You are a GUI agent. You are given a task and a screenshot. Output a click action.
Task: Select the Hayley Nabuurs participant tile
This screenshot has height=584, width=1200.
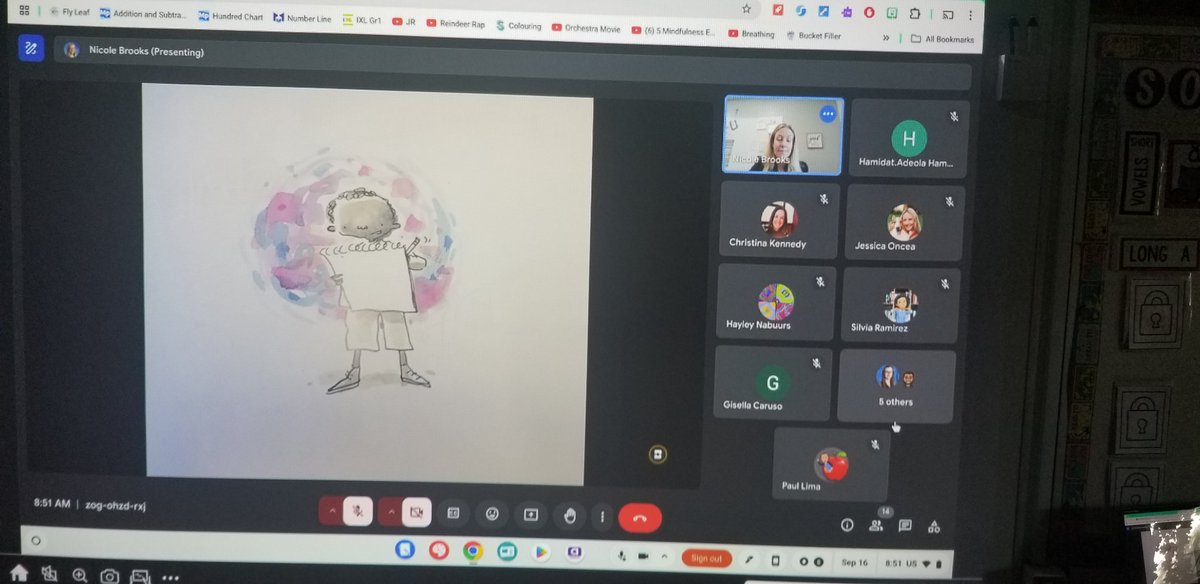click(x=776, y=302)
